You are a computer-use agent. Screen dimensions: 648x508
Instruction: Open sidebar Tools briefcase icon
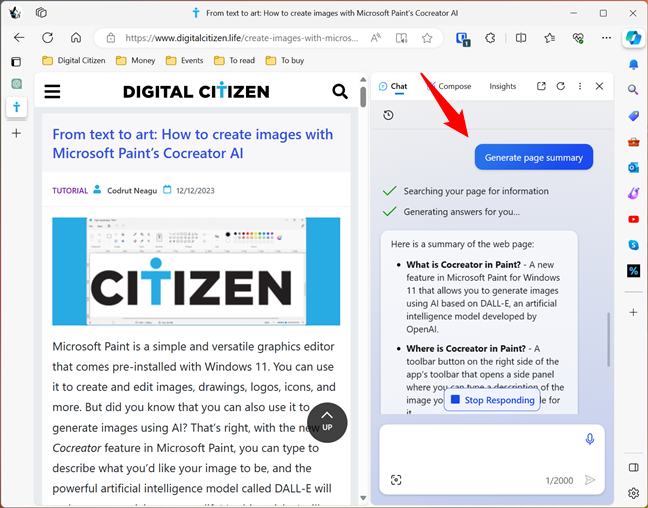[x=633, y=142]
